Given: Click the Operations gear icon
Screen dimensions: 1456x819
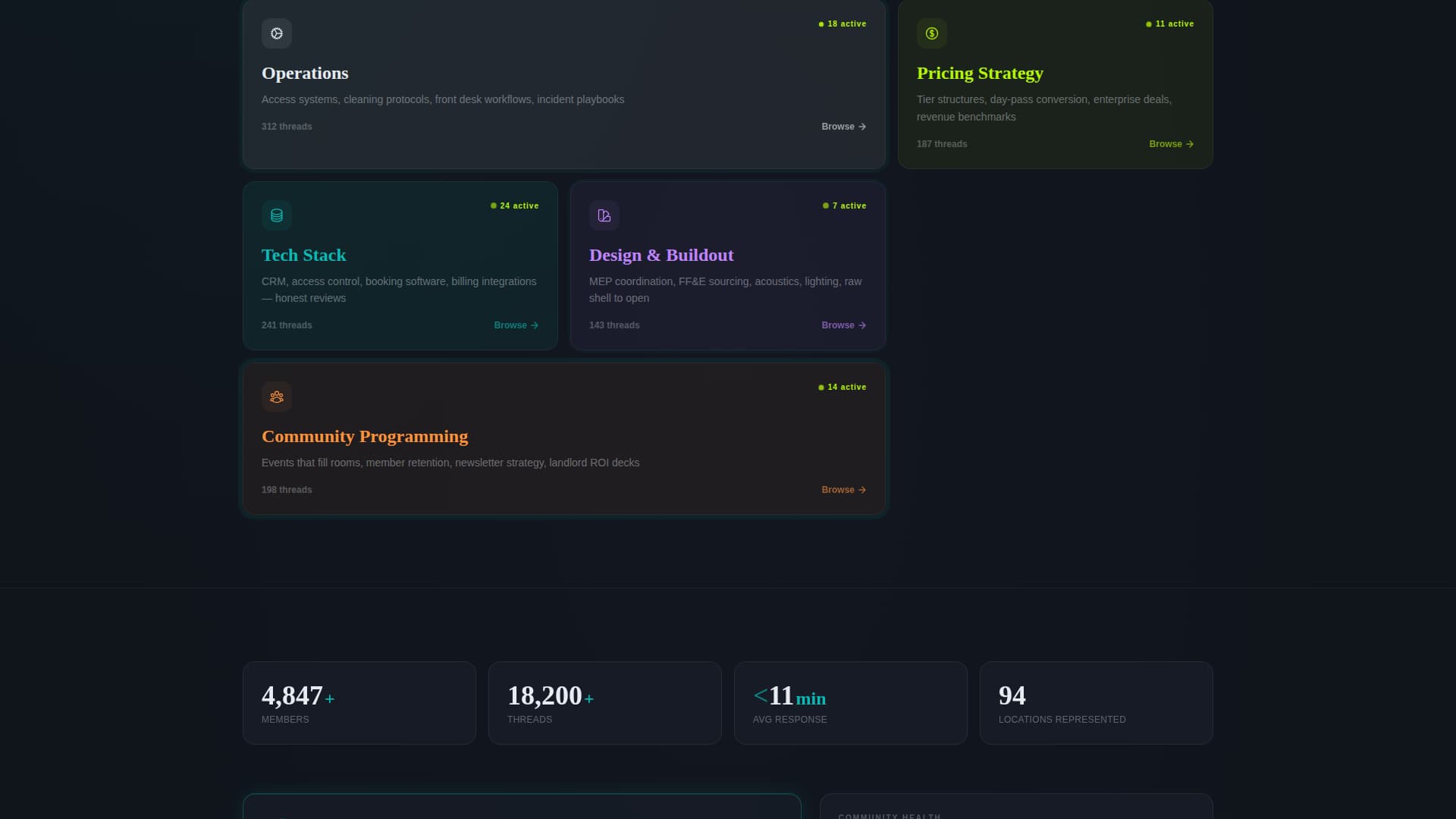Looking at the screenshot, I should (277, 33).
